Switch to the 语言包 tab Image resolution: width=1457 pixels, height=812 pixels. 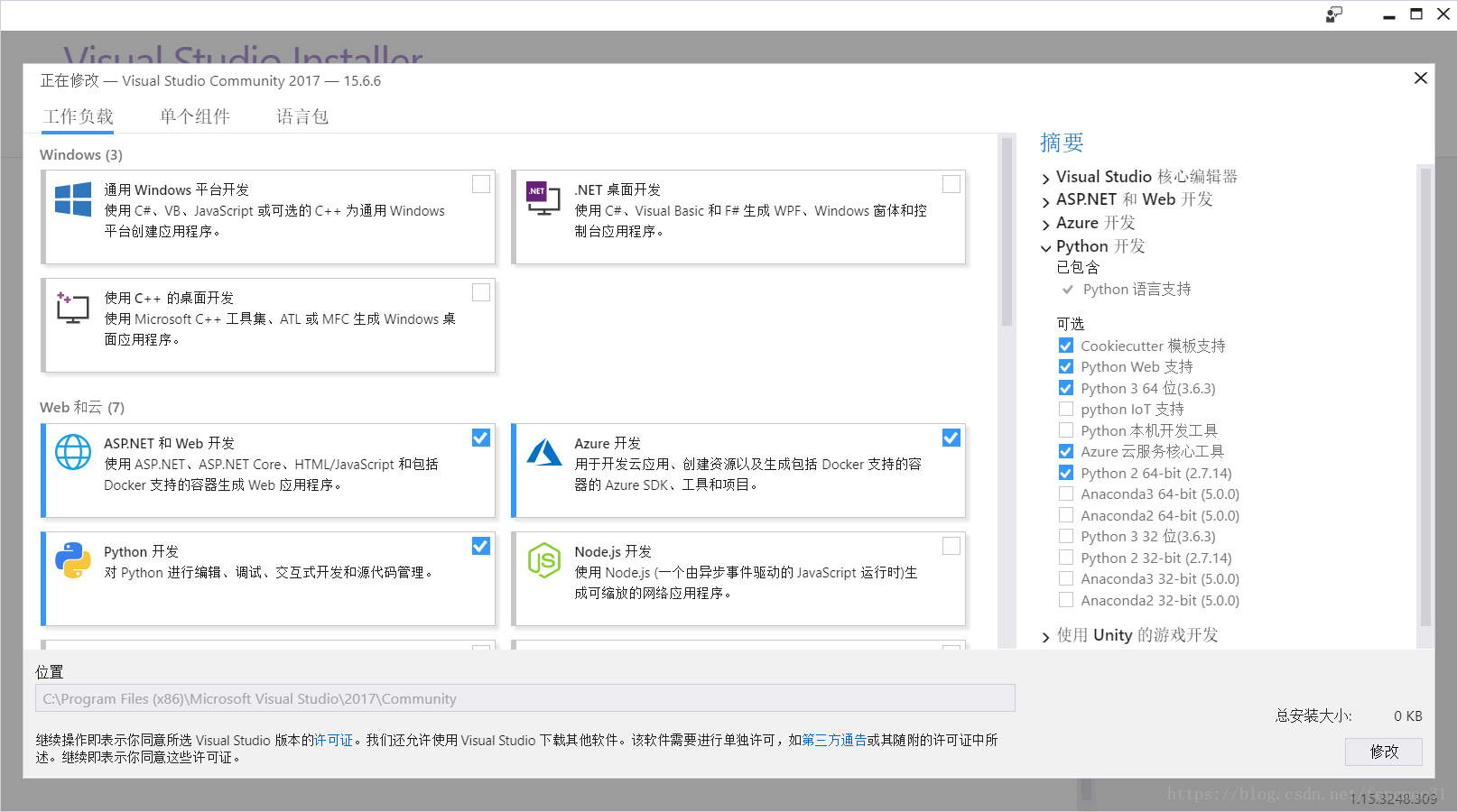point(302,116)
